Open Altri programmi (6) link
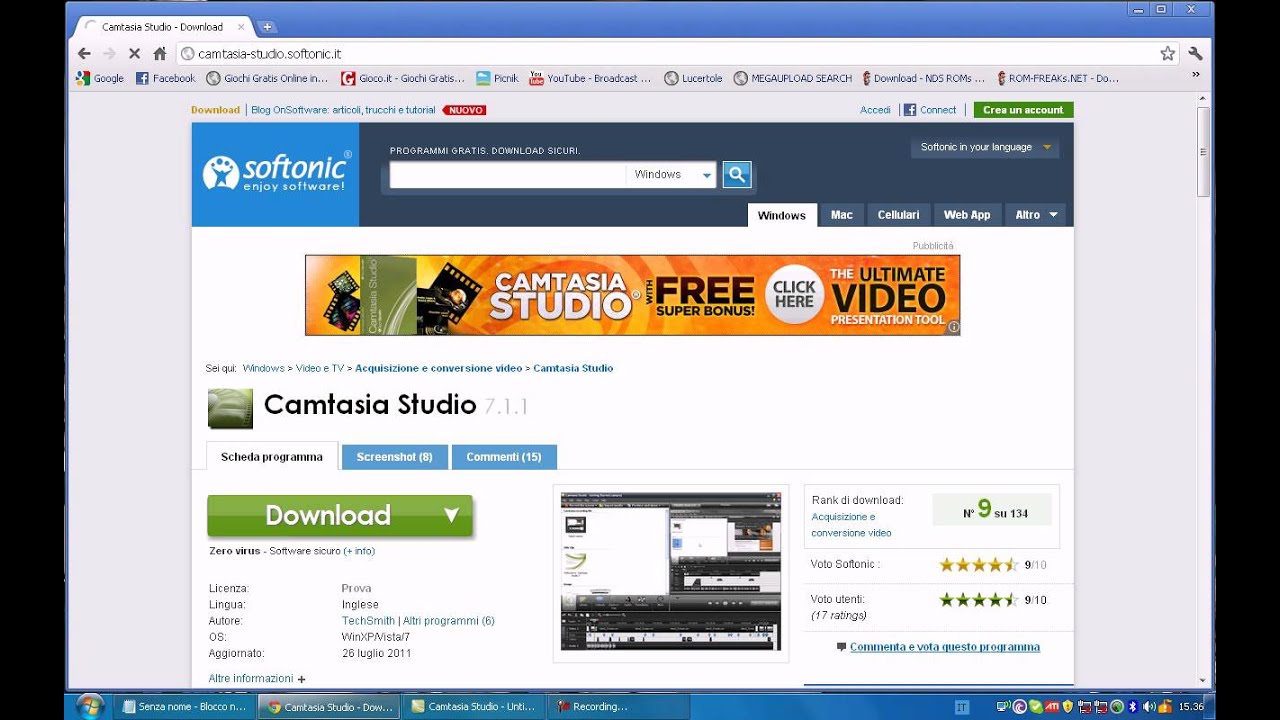The image size is (1280, 720). [x=448, y=621]
